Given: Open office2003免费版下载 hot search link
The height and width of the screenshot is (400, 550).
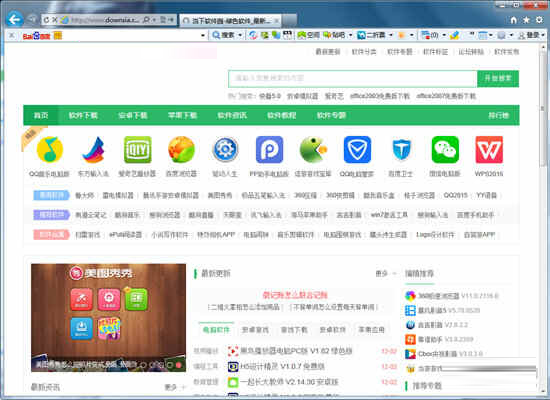Looking at the screenshot, I should click(380, 96).
